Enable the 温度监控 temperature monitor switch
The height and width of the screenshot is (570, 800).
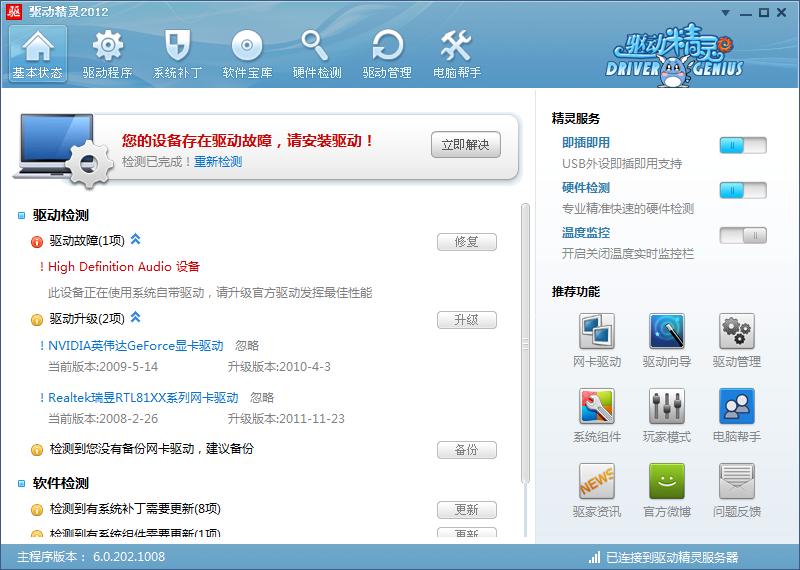(x=742, y=236)
